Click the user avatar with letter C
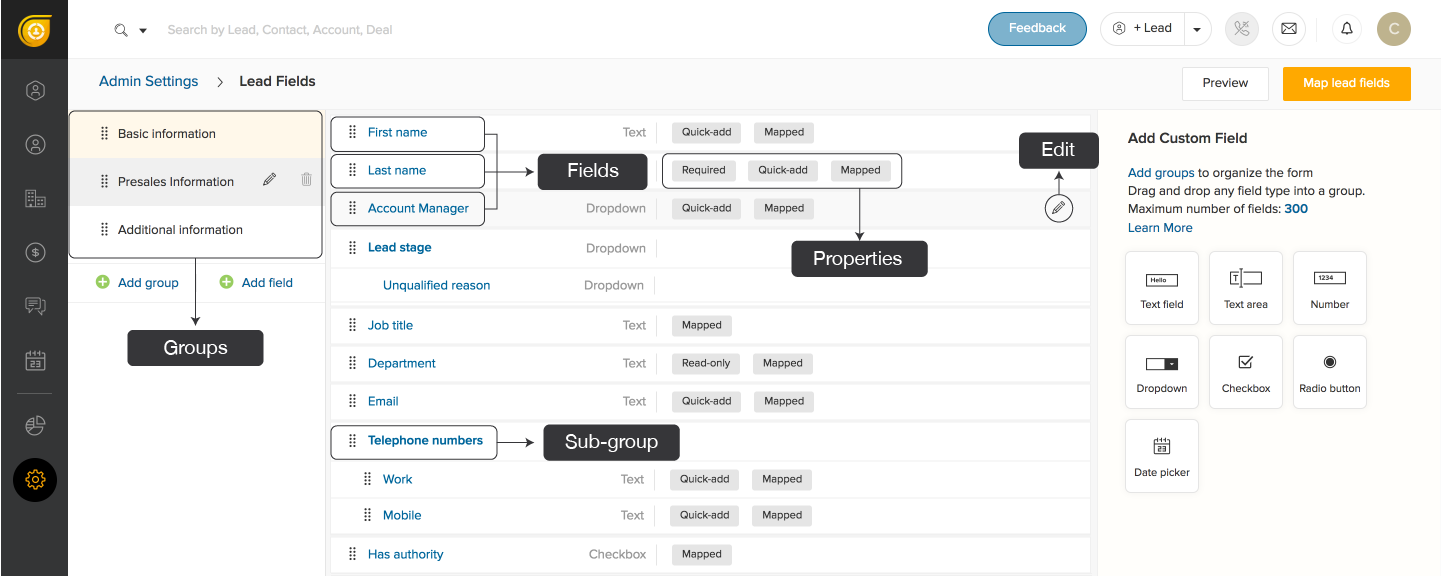 point(1394,29)
